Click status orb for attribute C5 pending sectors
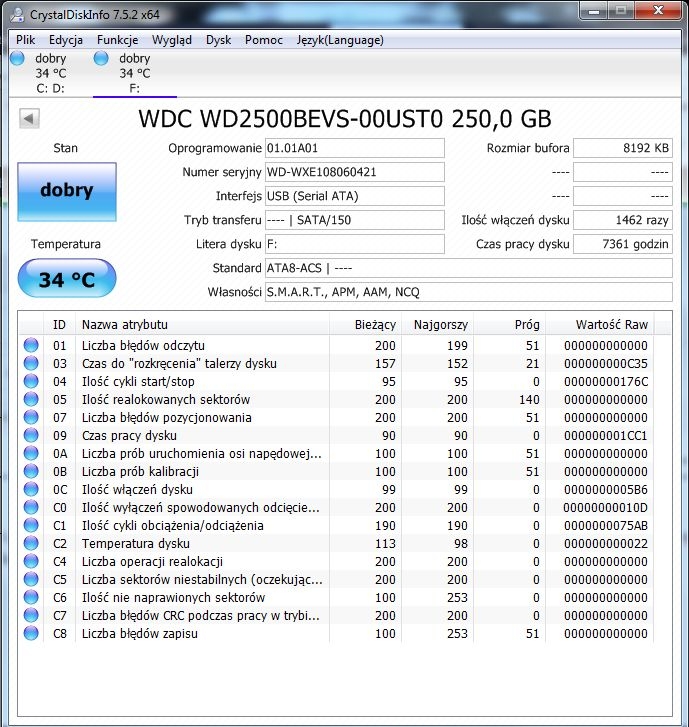689x727 pixels. tap(31, 579)
